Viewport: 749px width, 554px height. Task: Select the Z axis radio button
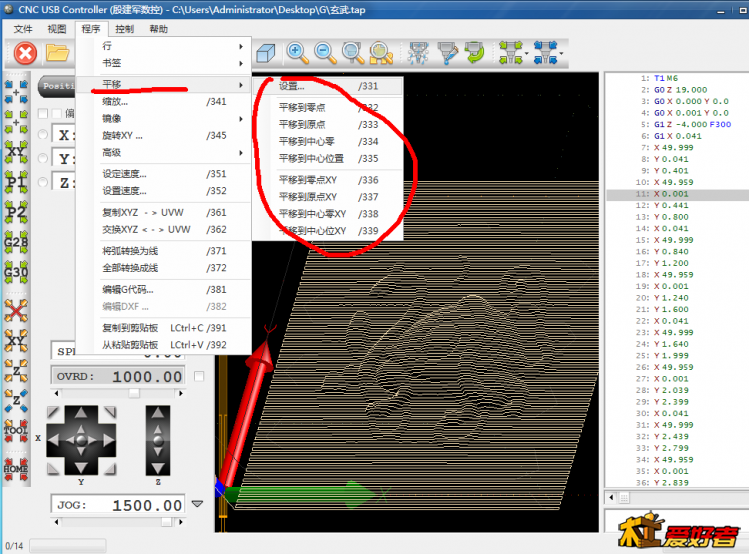coord(43,182)
